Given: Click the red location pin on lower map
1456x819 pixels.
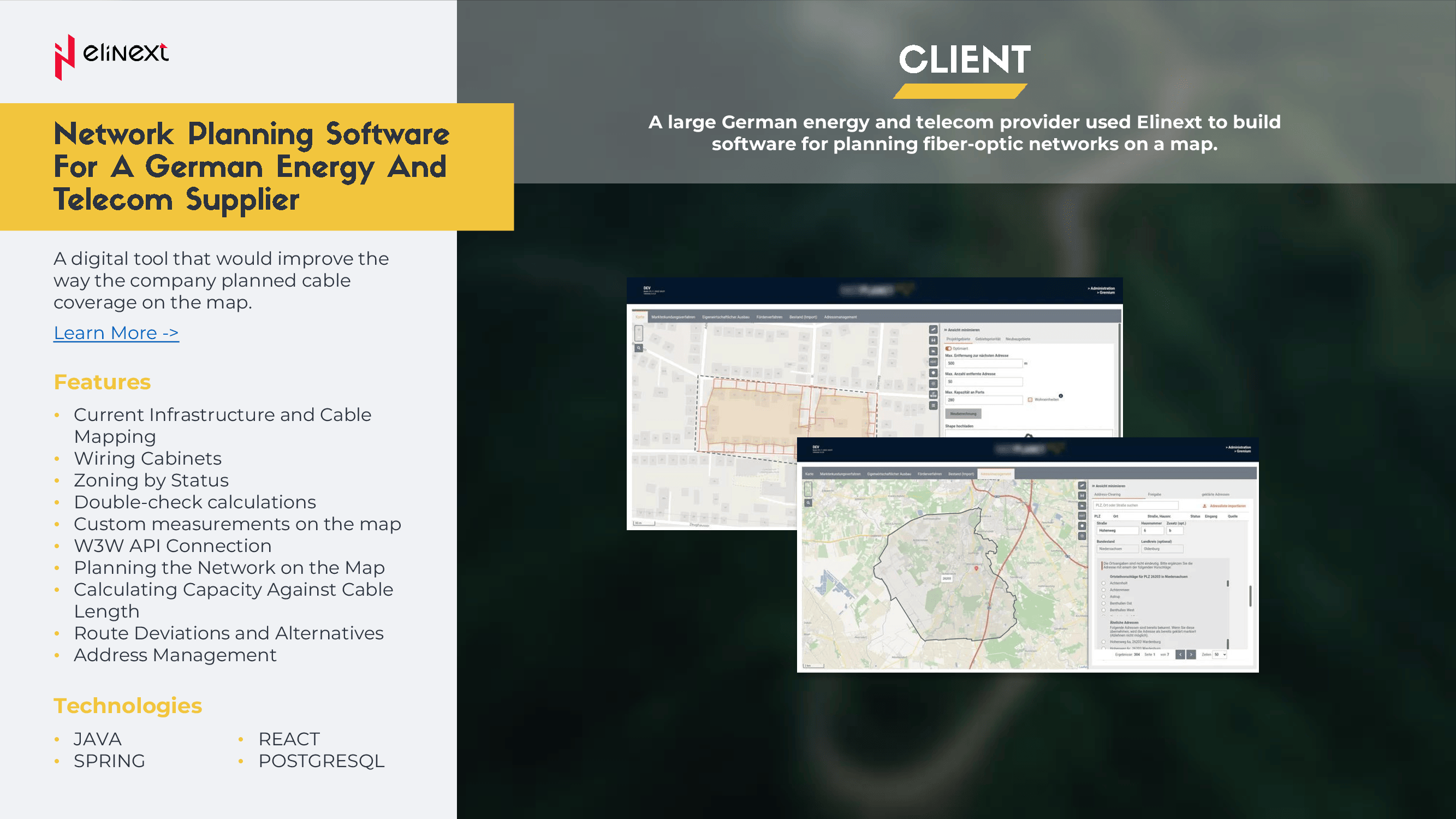Looking at the screenshot, I should click(976, 568).
